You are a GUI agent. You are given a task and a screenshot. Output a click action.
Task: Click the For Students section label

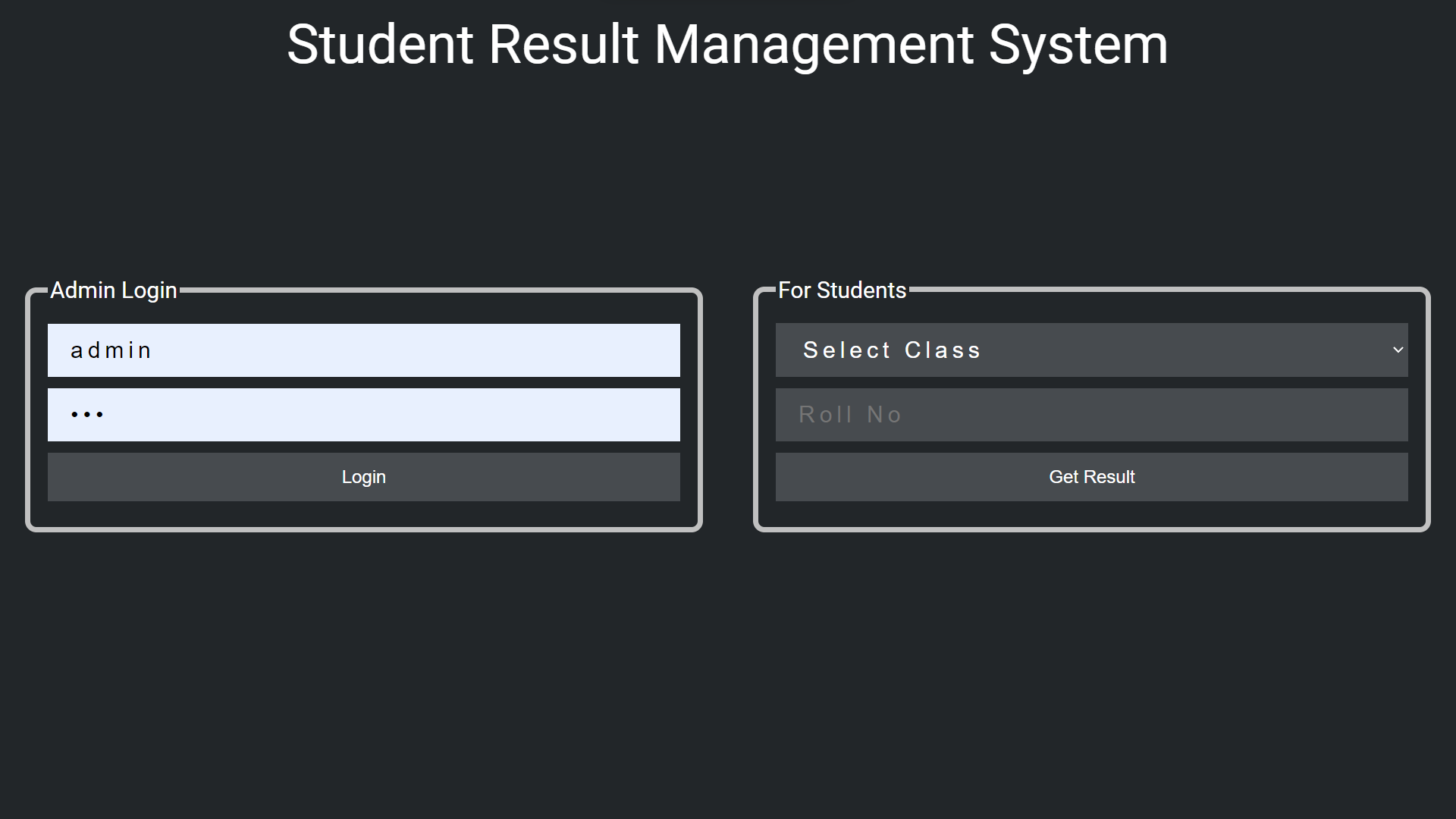pos(843,290)
